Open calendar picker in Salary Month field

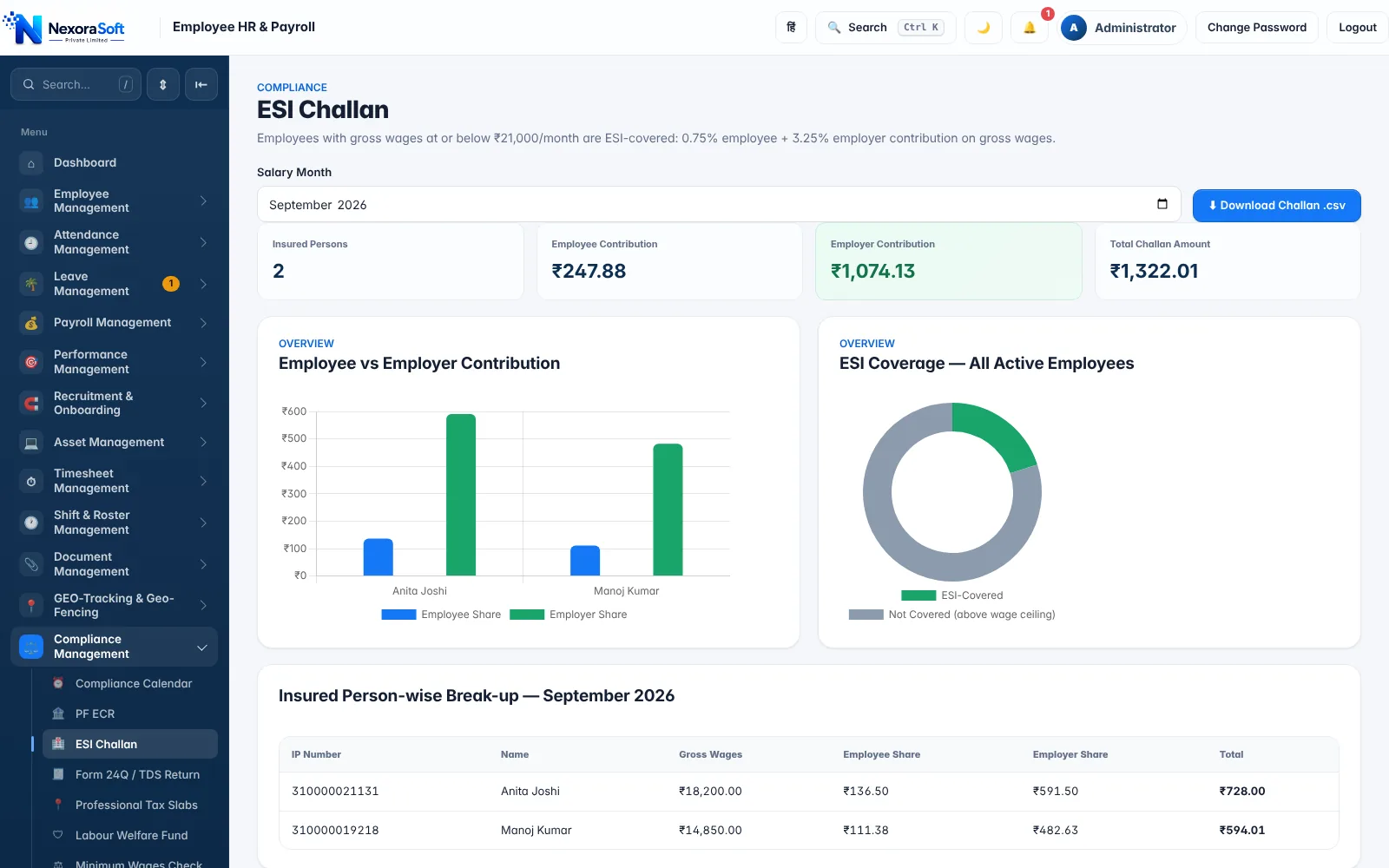1162,204
